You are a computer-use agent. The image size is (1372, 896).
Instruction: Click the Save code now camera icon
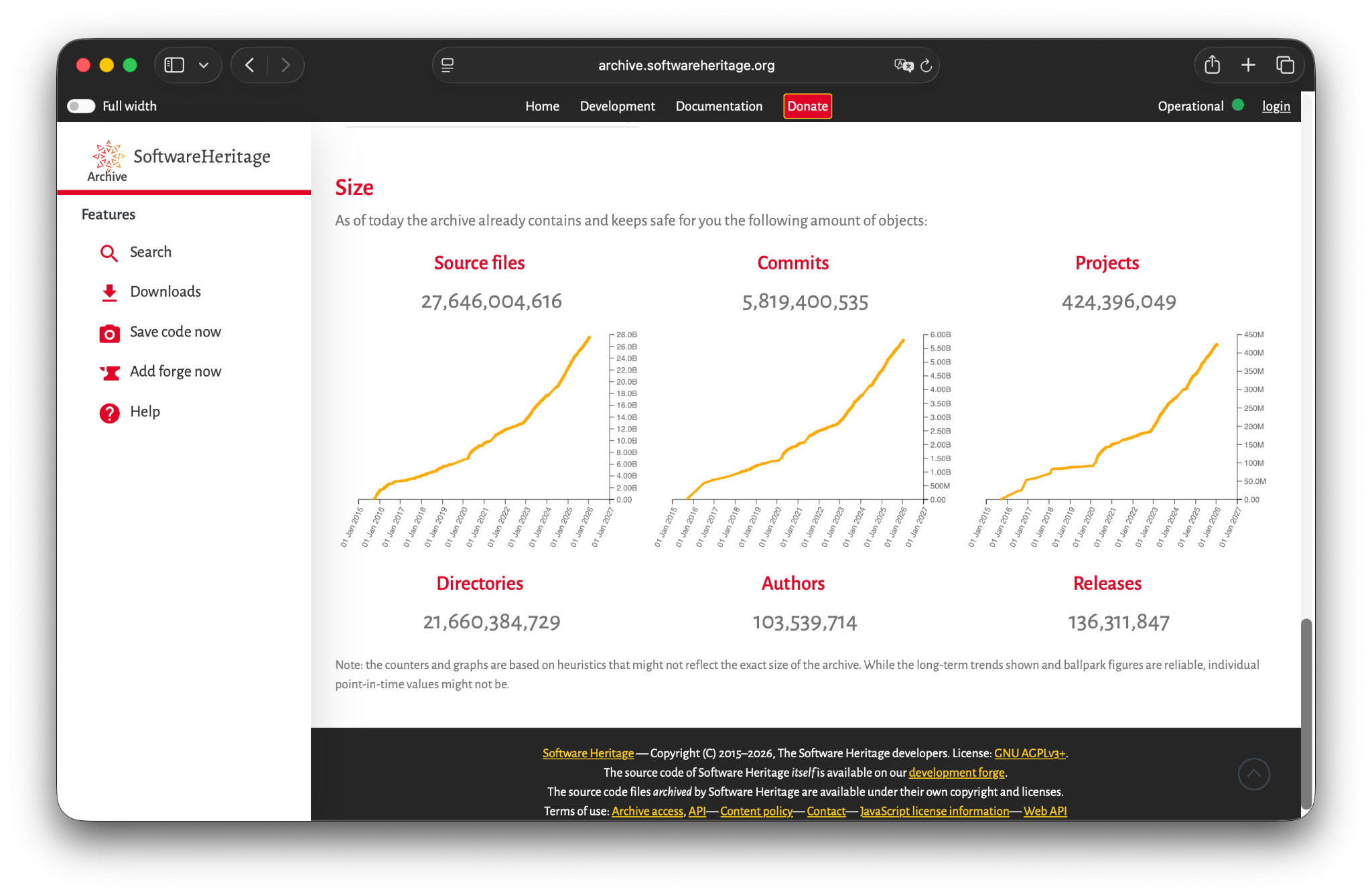click(109, 333)
